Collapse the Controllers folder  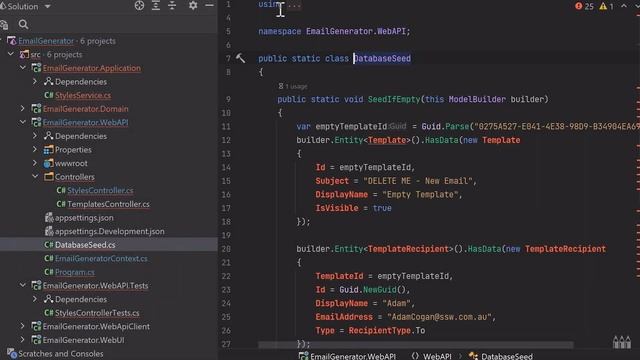[35, 176]
